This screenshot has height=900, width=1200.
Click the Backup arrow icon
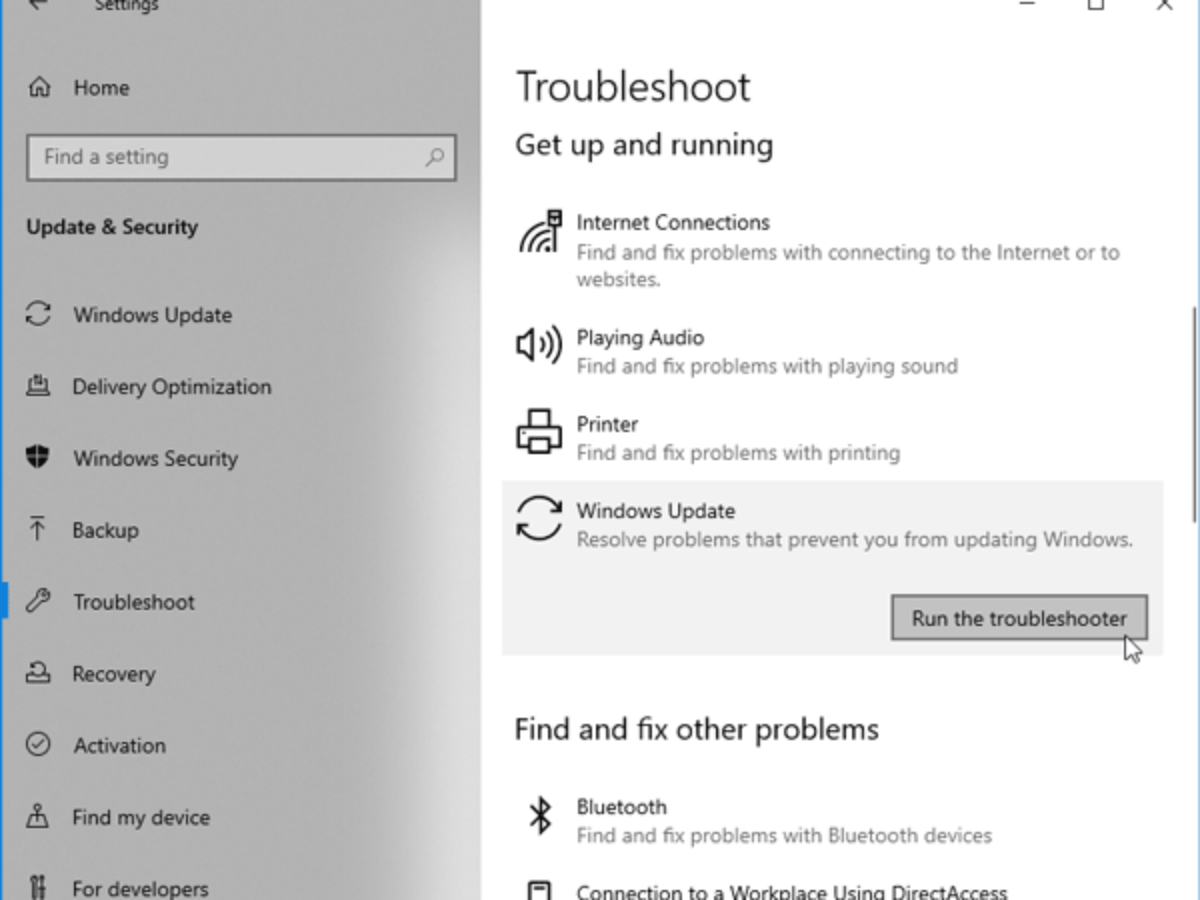pos(38,529)
